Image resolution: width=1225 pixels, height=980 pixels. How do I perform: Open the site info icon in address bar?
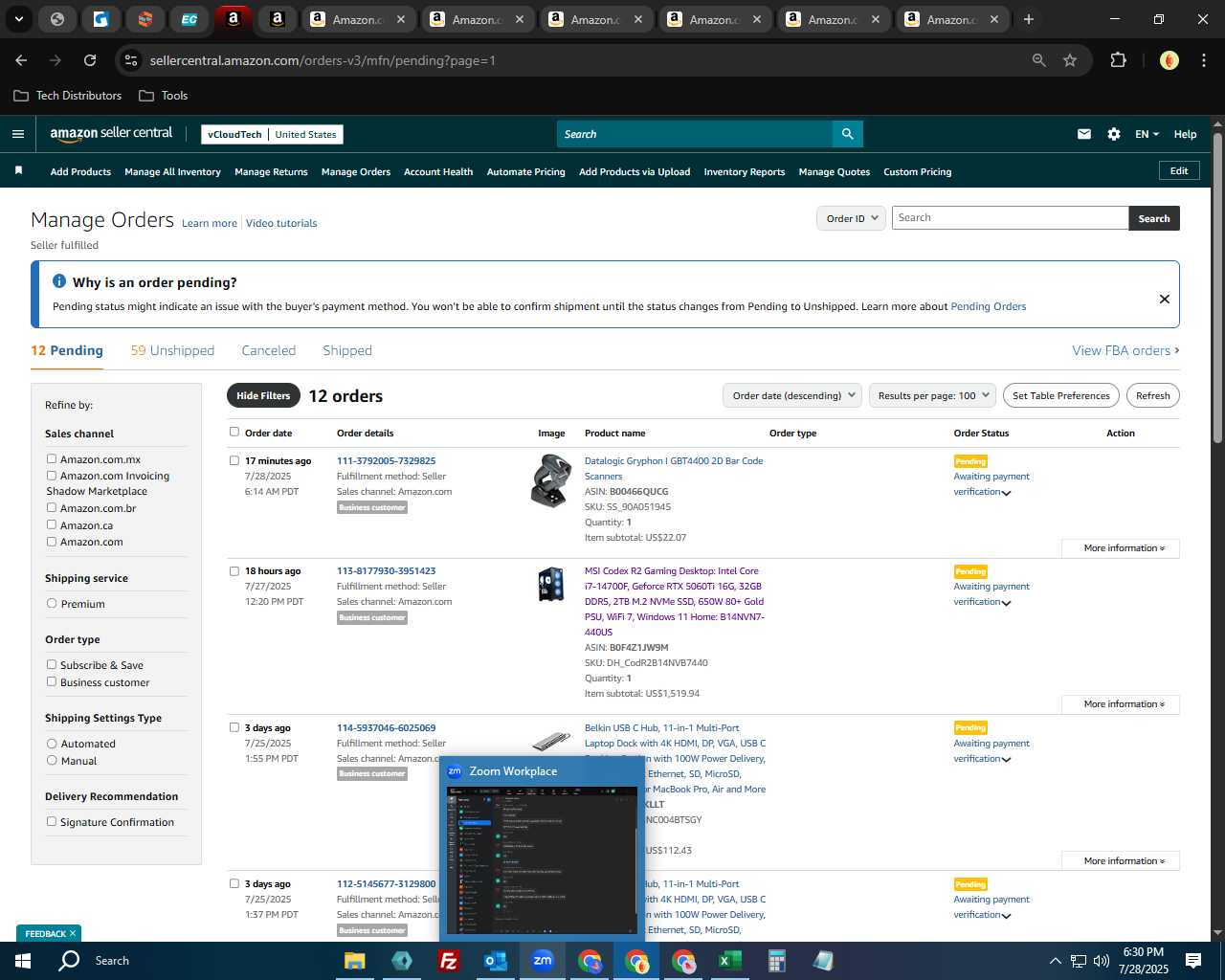131,60
